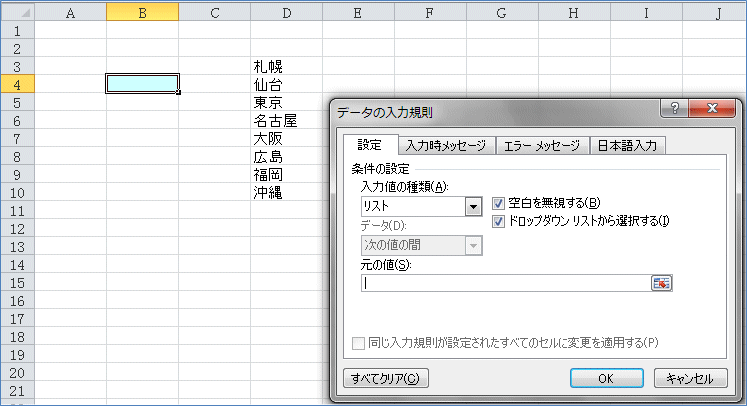Viewport: 747px width, 406px height.
Task: Close the データの入力規則 dialog
Action: coord(713,109)
